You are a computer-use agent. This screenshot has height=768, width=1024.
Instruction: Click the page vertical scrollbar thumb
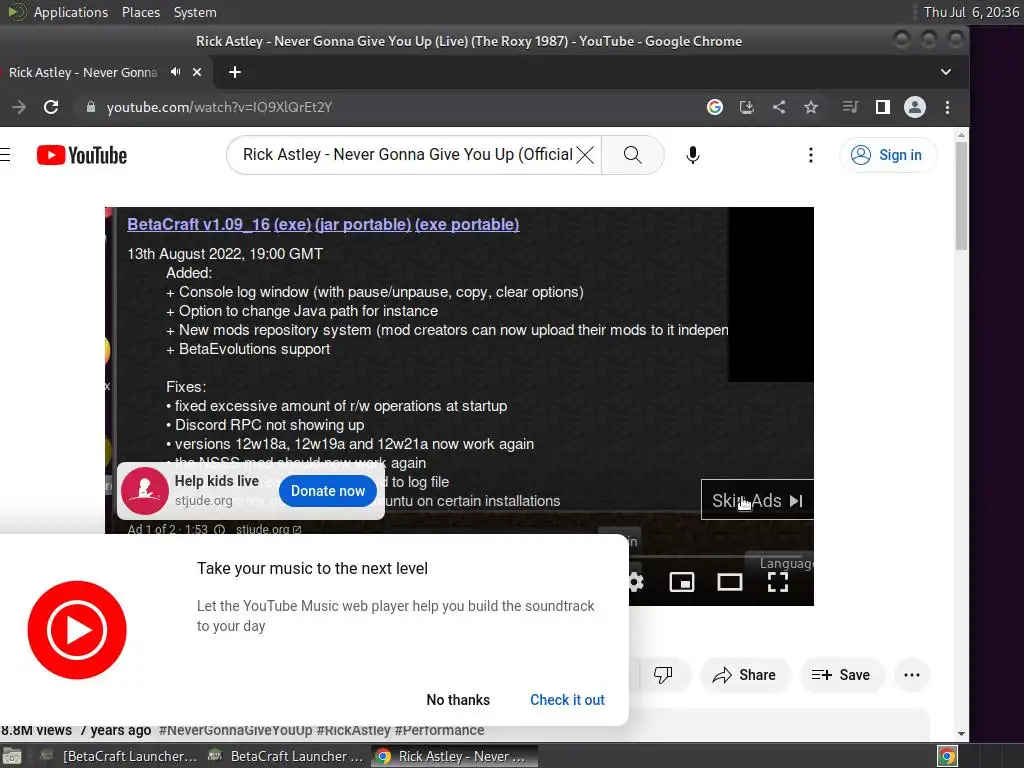pyautogui.click(x=961, y=196)
